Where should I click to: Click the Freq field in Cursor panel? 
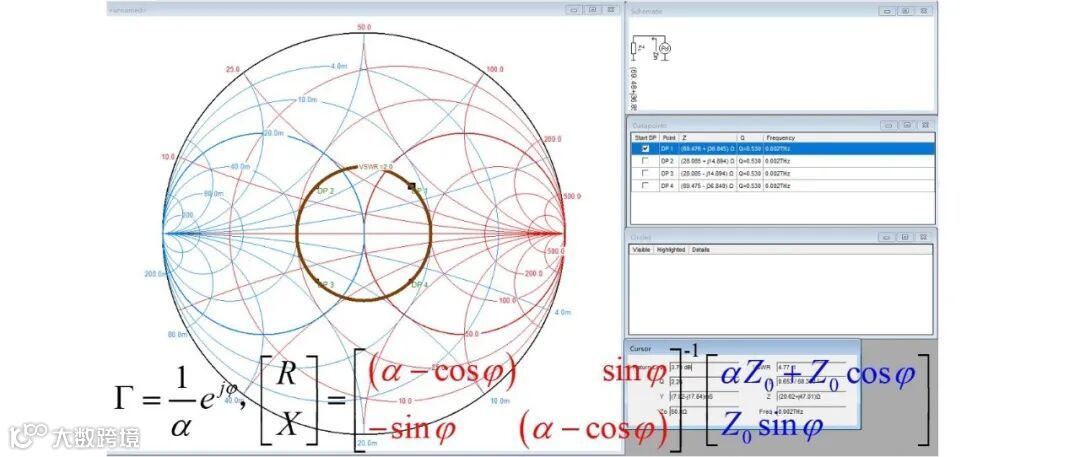click(x=809, y=411)
